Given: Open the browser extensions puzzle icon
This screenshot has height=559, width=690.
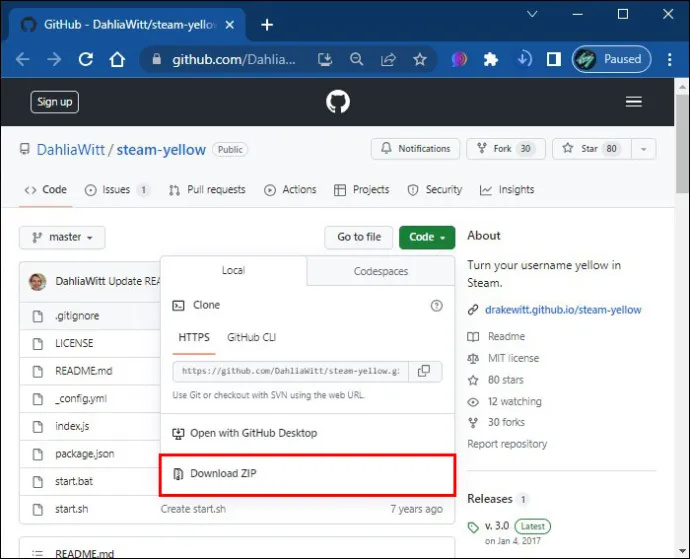Looking at the screenshot, I should (491, 59).
